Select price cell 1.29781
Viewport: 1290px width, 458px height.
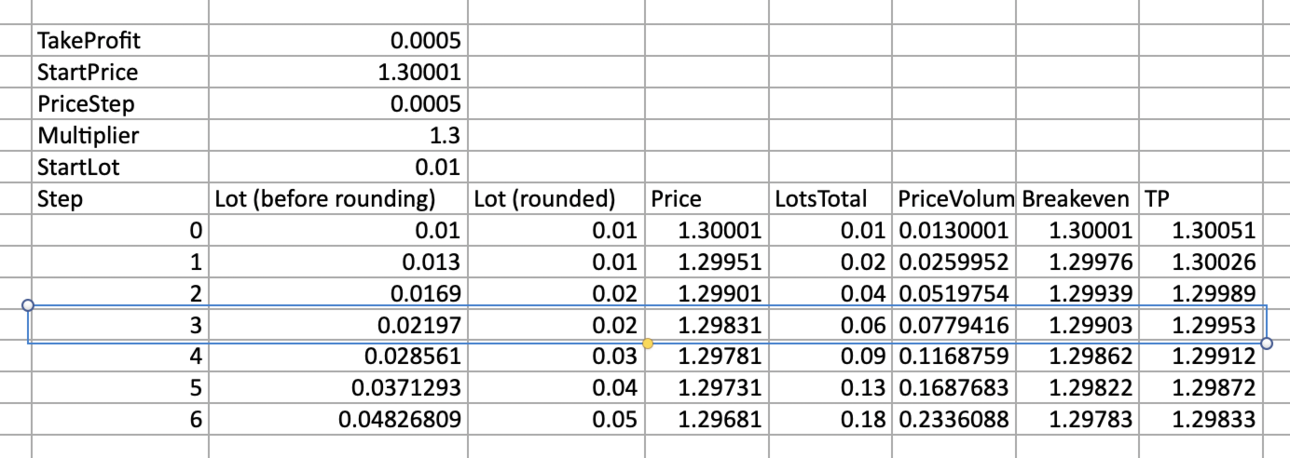pos(707,356)
